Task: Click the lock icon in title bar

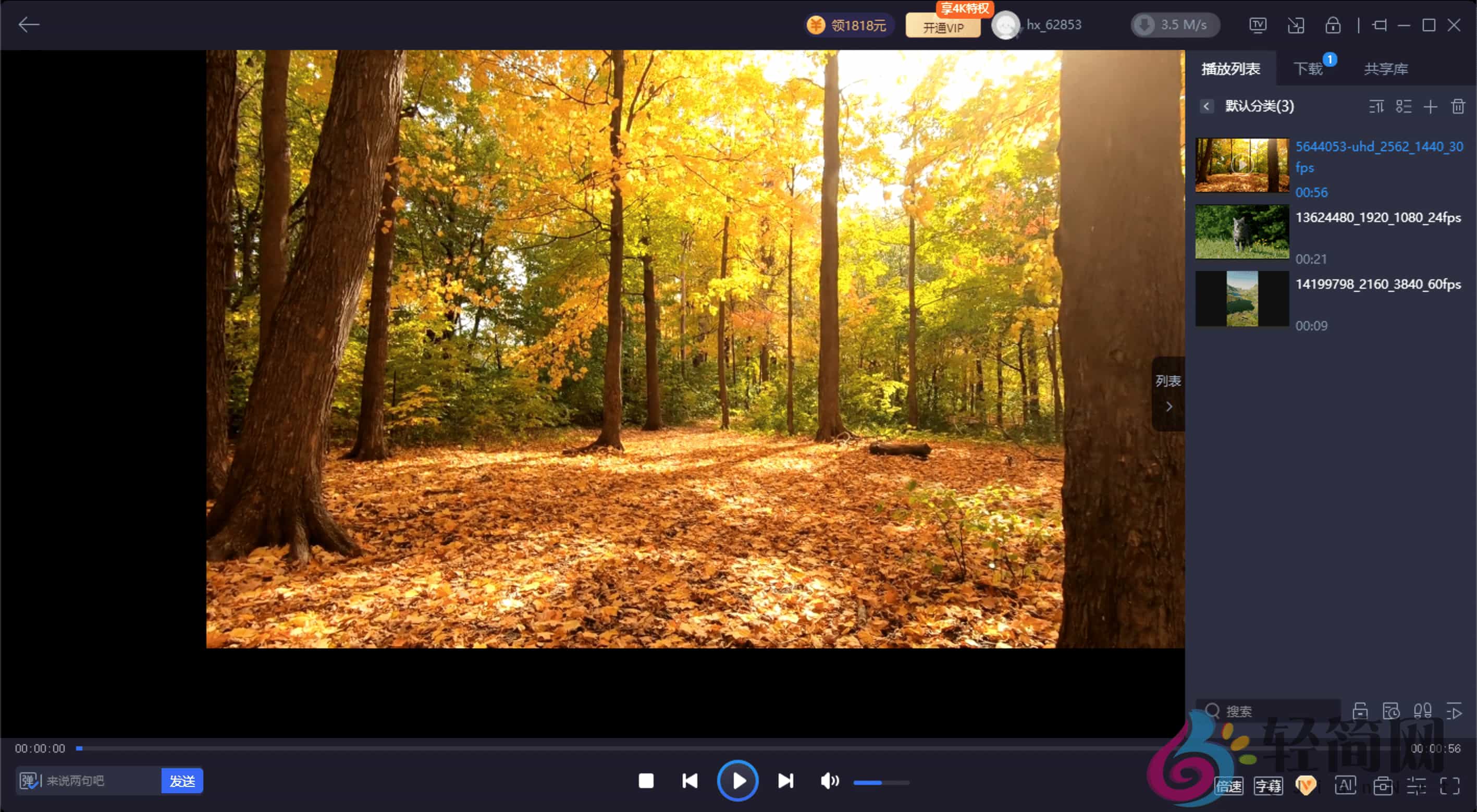Action: [1333, 25]
